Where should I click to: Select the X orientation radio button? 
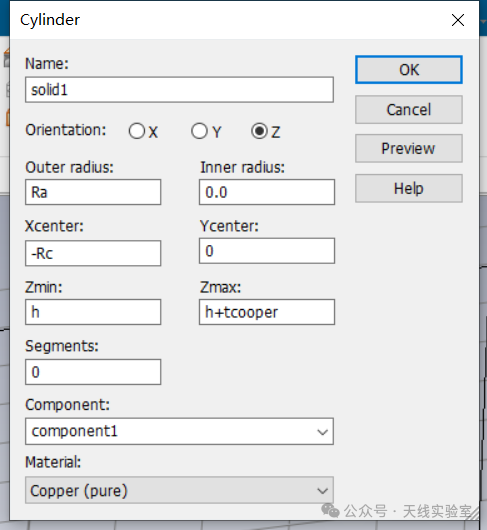point(137,131)
